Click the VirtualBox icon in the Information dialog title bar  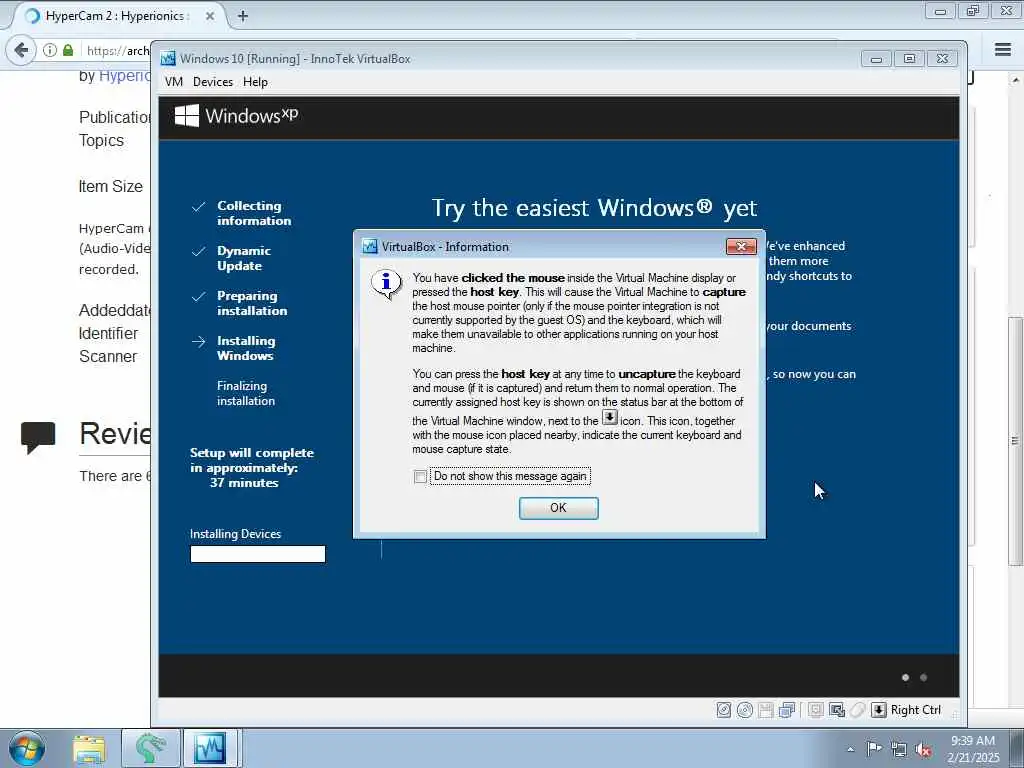[x=370, y=246]
